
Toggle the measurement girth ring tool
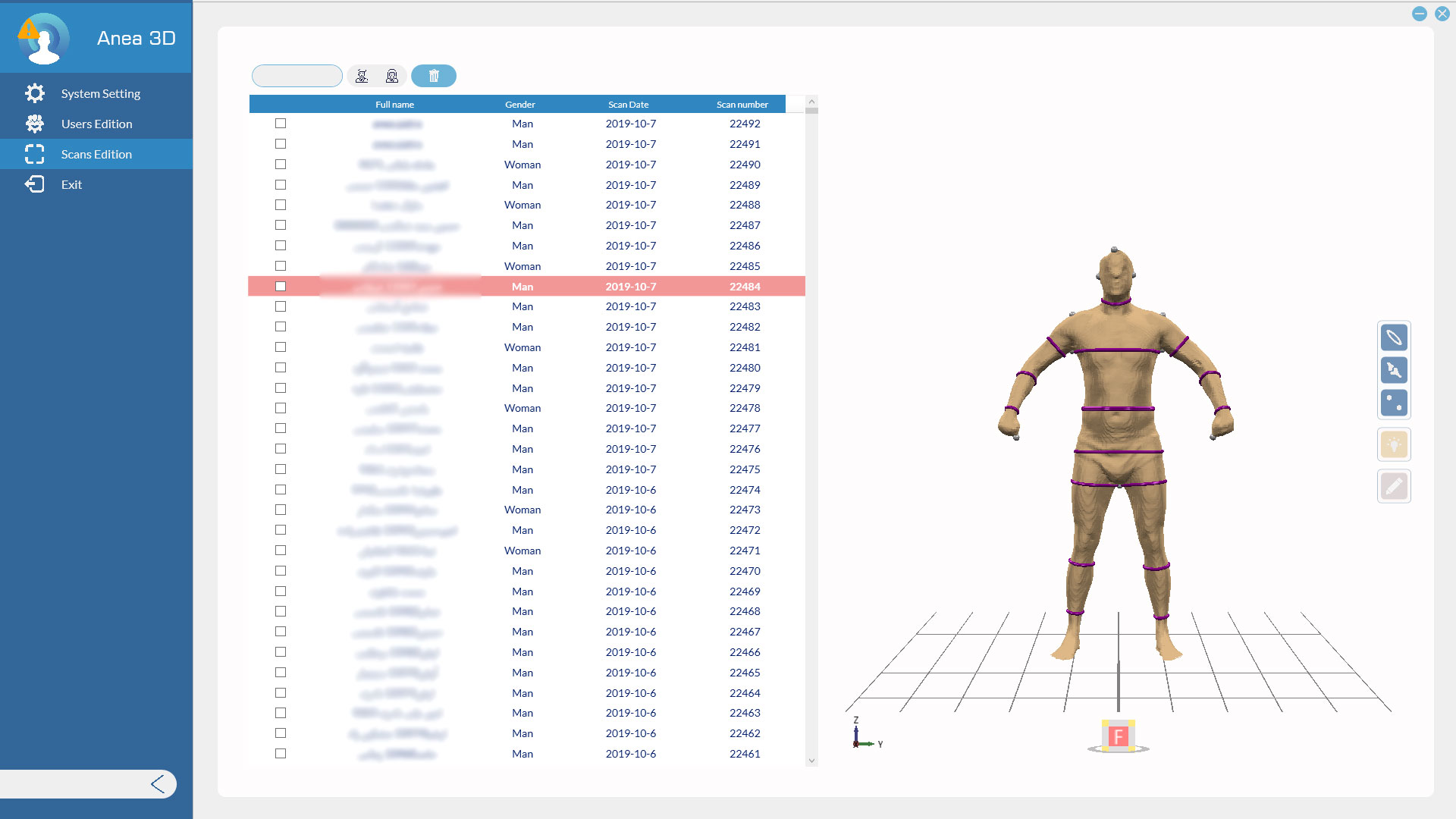tap(1394, 337)
